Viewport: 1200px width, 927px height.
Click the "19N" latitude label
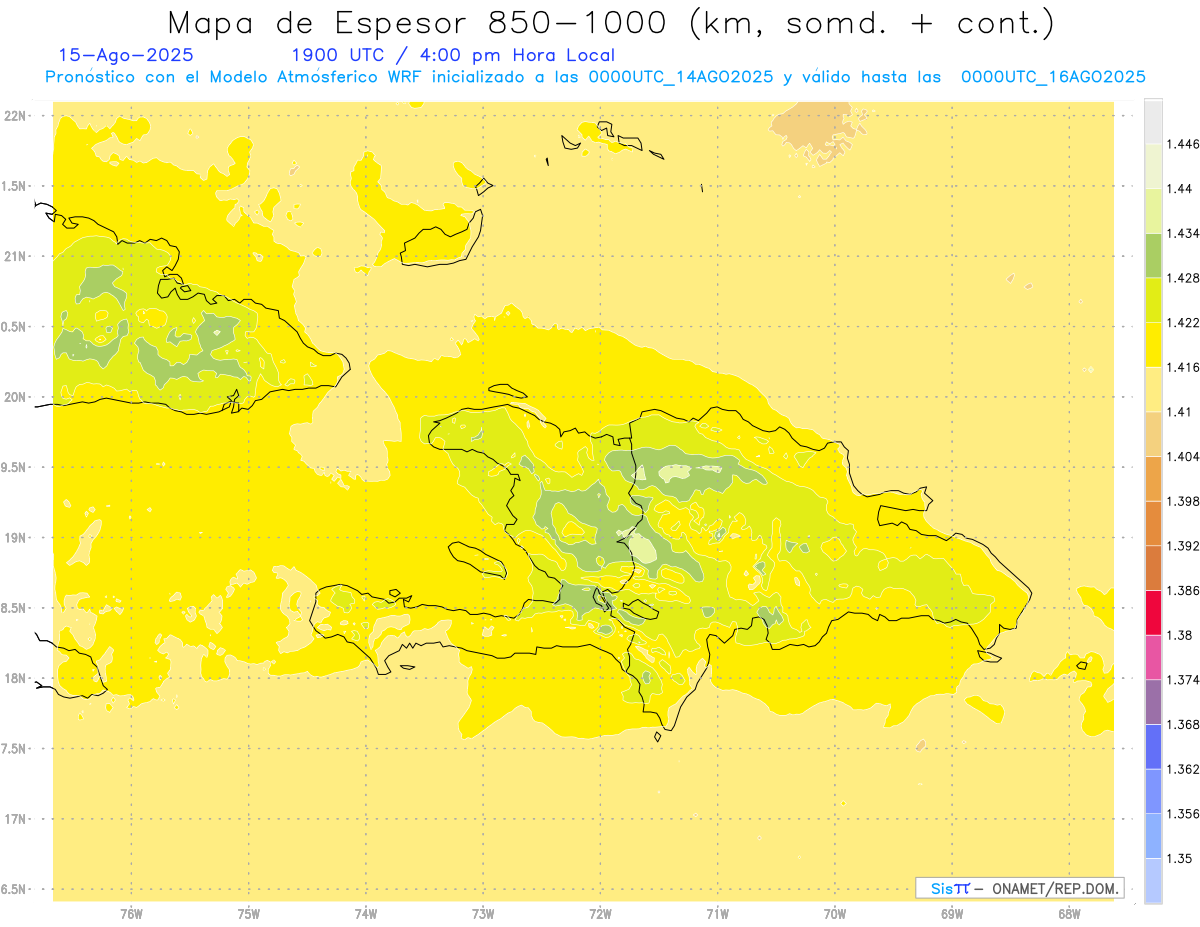pyautogui.click(x=16, y=538)
